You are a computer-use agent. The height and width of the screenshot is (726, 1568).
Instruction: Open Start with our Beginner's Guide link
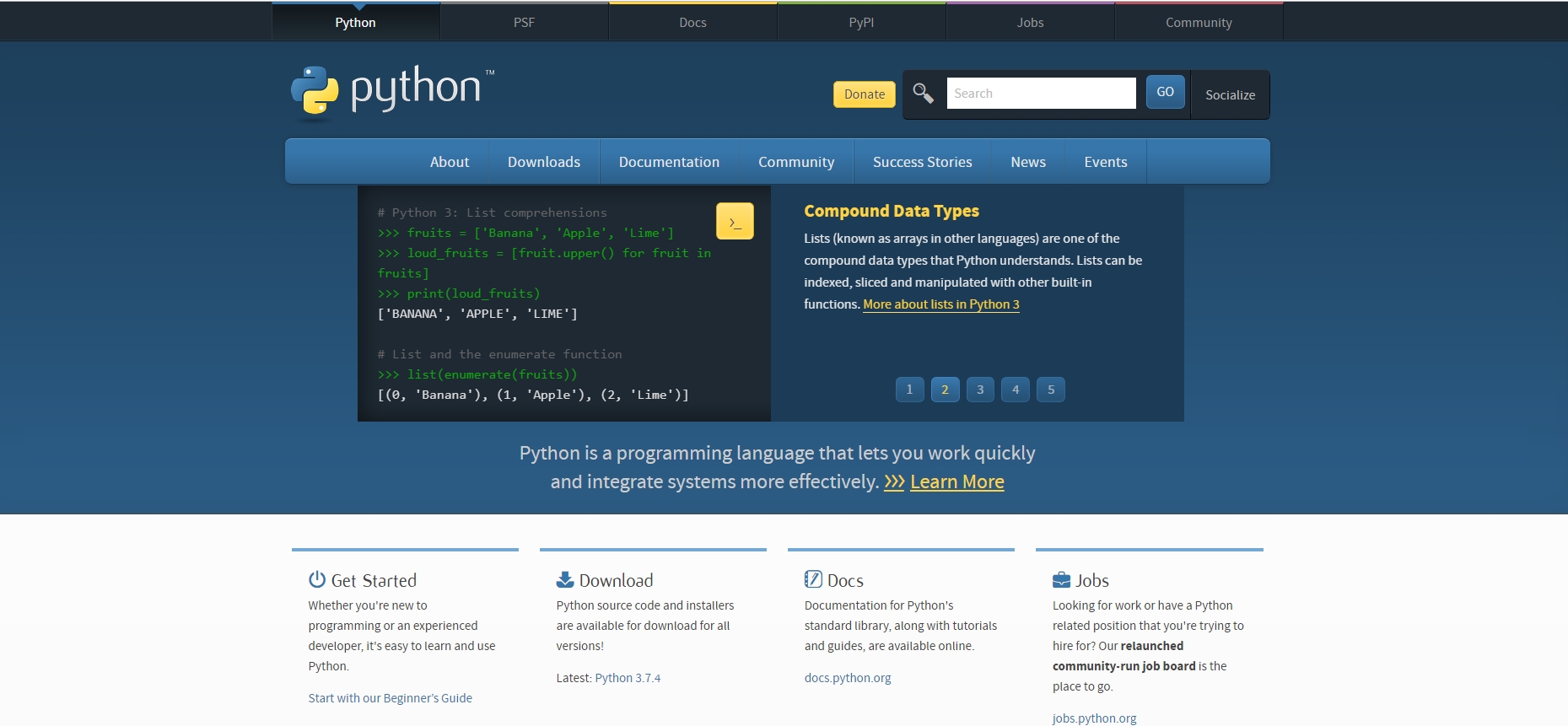point(391,698)
